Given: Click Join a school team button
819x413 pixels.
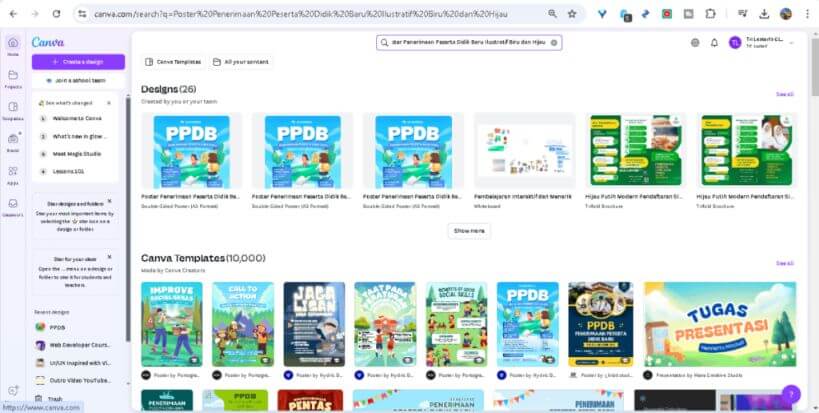Looking at the screenshot, I should click(78, 80).
